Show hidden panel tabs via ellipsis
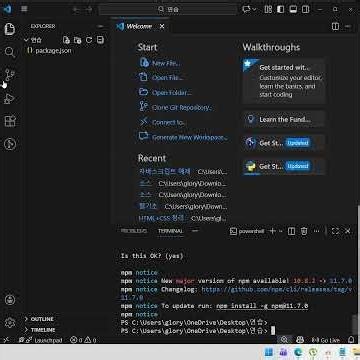This screenshot has width=360, height=360. 195,231
